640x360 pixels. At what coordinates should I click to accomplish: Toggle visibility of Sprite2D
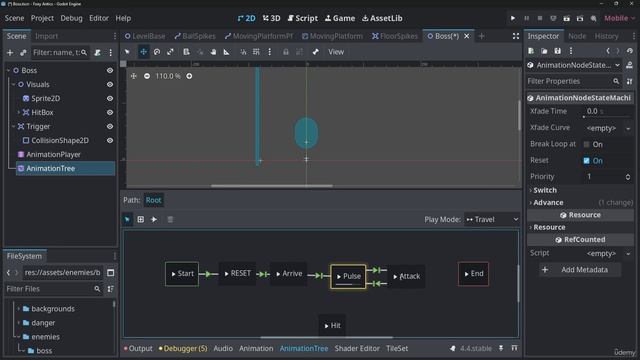[110, 98]
